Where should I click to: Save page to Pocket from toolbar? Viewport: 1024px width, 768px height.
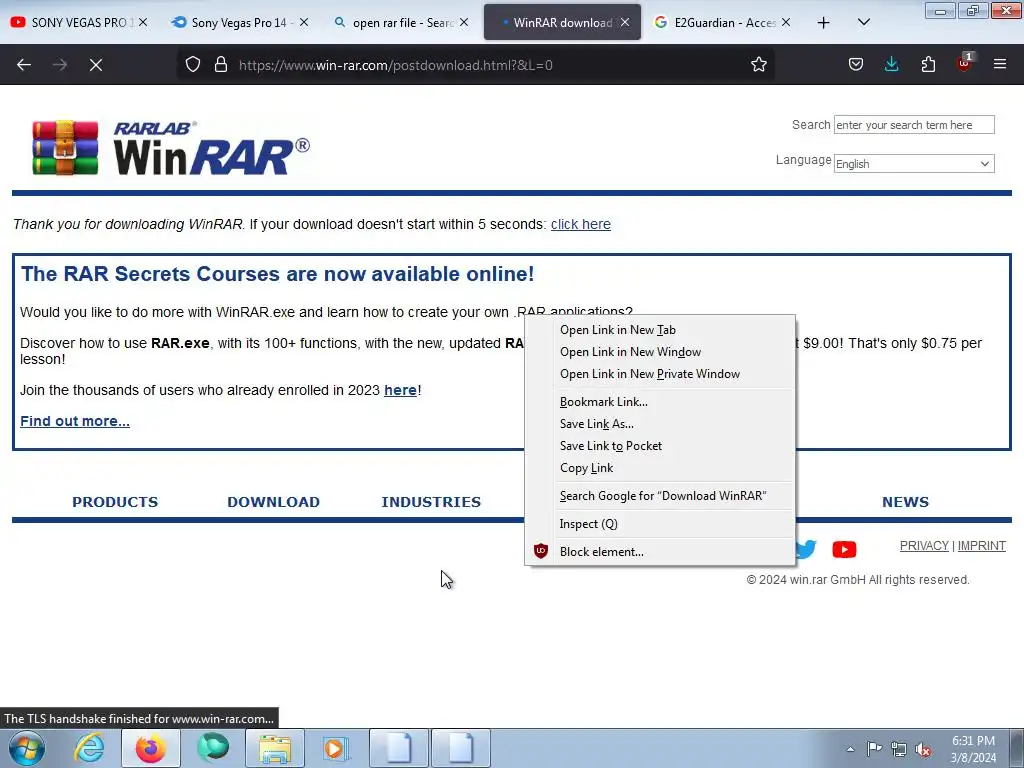(x=856, y=65)
